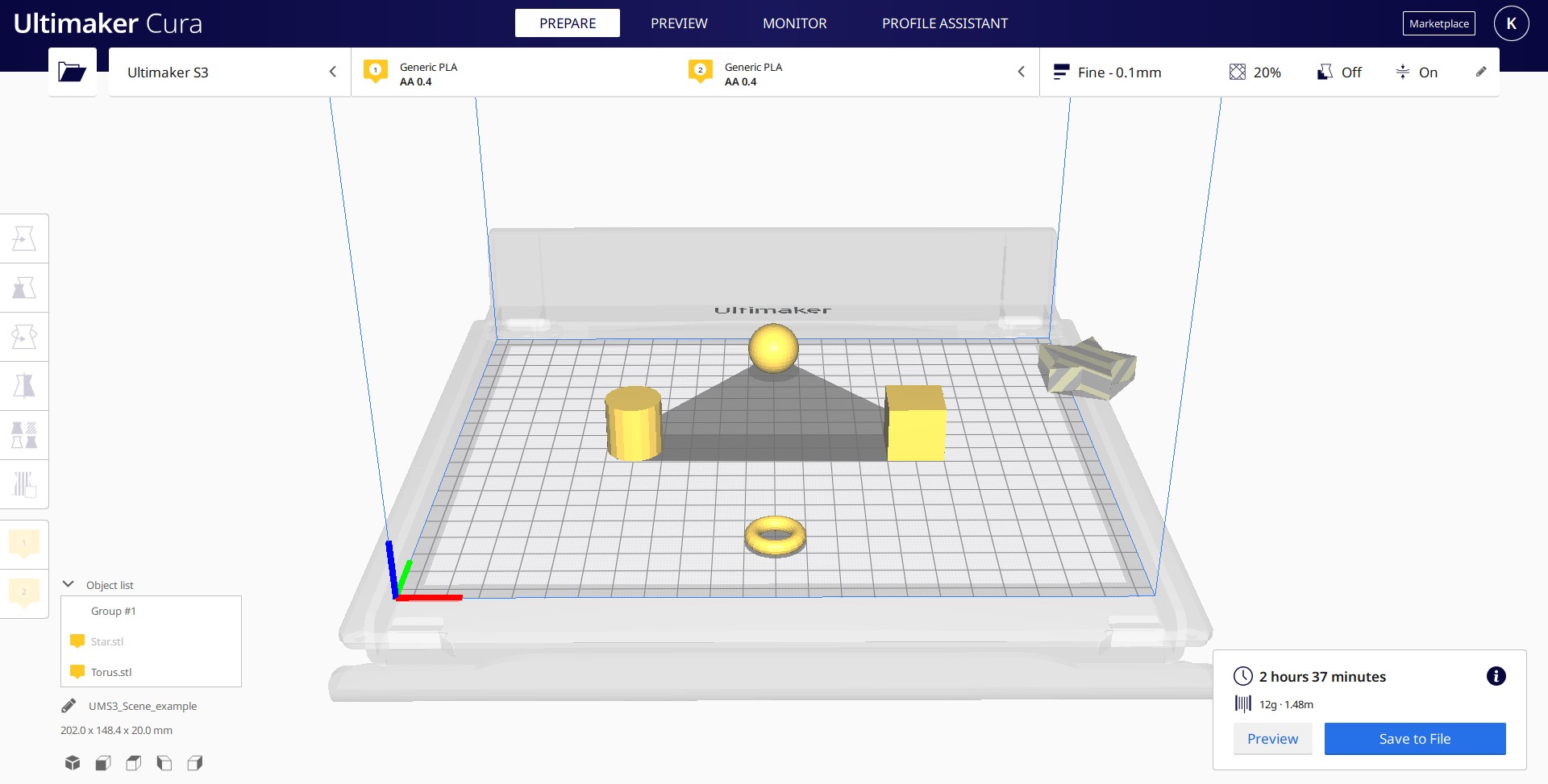Click the account avatar K
The height and width of the screenshot is (784, 1548).
pyautogui.click(x=1511, y=23)
